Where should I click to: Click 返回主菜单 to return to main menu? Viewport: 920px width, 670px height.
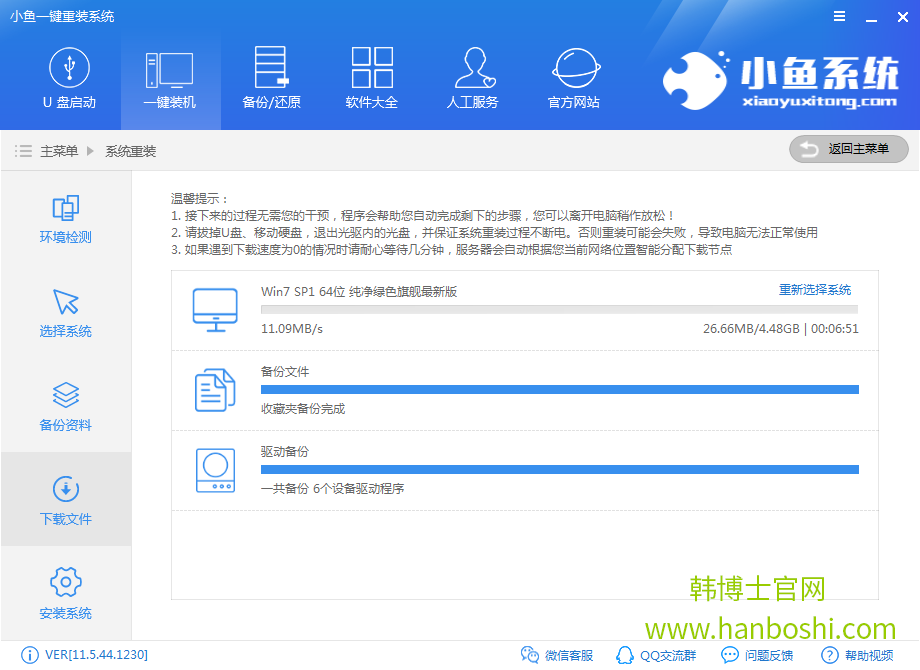pos(847,149)
